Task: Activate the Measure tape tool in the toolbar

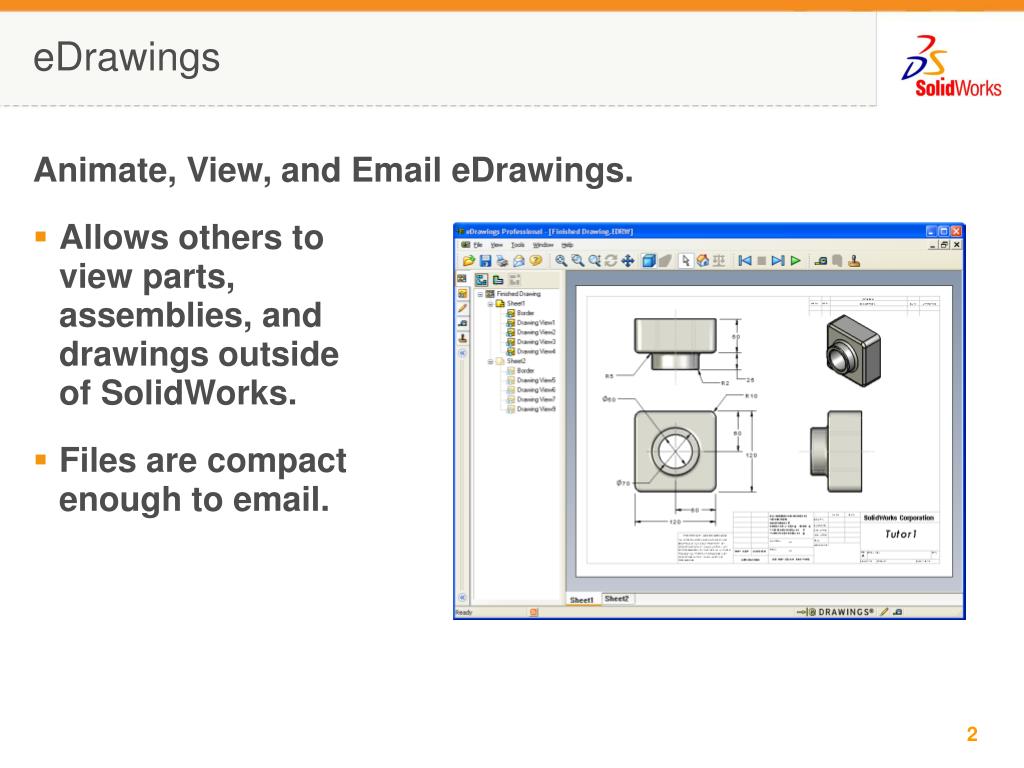Action: click(820, 261)
